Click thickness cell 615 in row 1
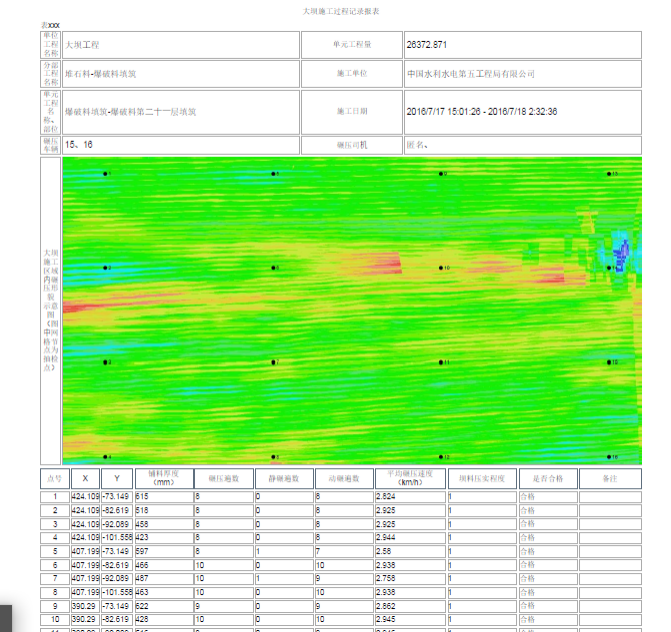This screenshot has height=632, width=671. [163, 496]
